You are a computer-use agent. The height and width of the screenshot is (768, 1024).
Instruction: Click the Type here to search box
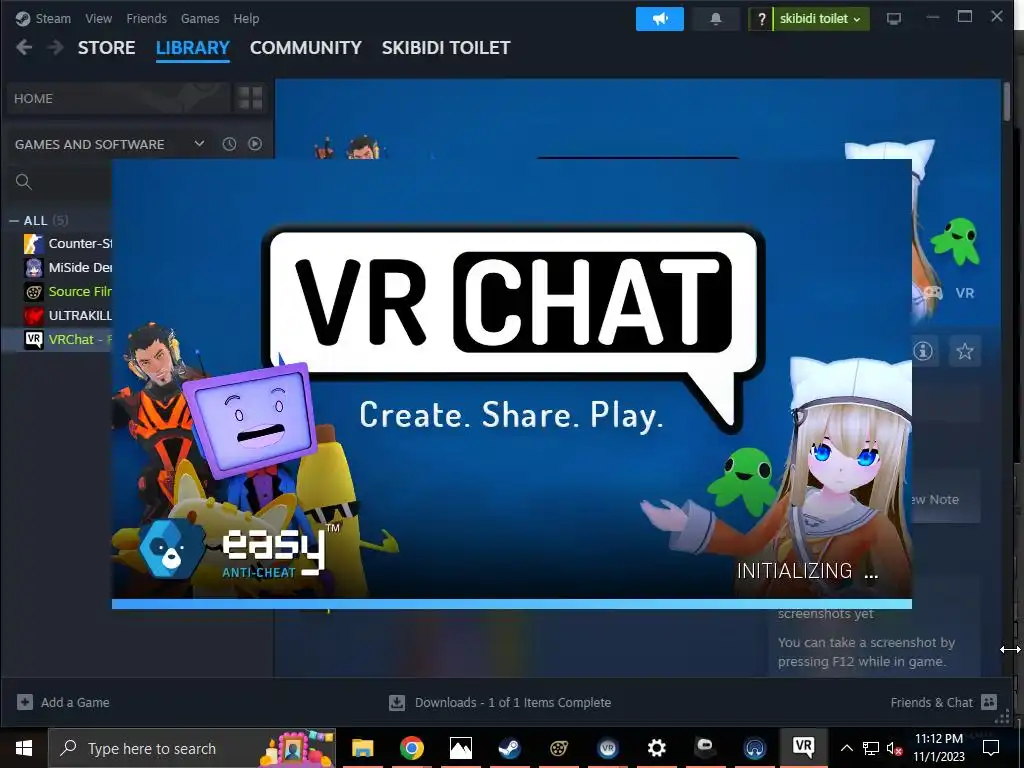click(x=192, y=748)
